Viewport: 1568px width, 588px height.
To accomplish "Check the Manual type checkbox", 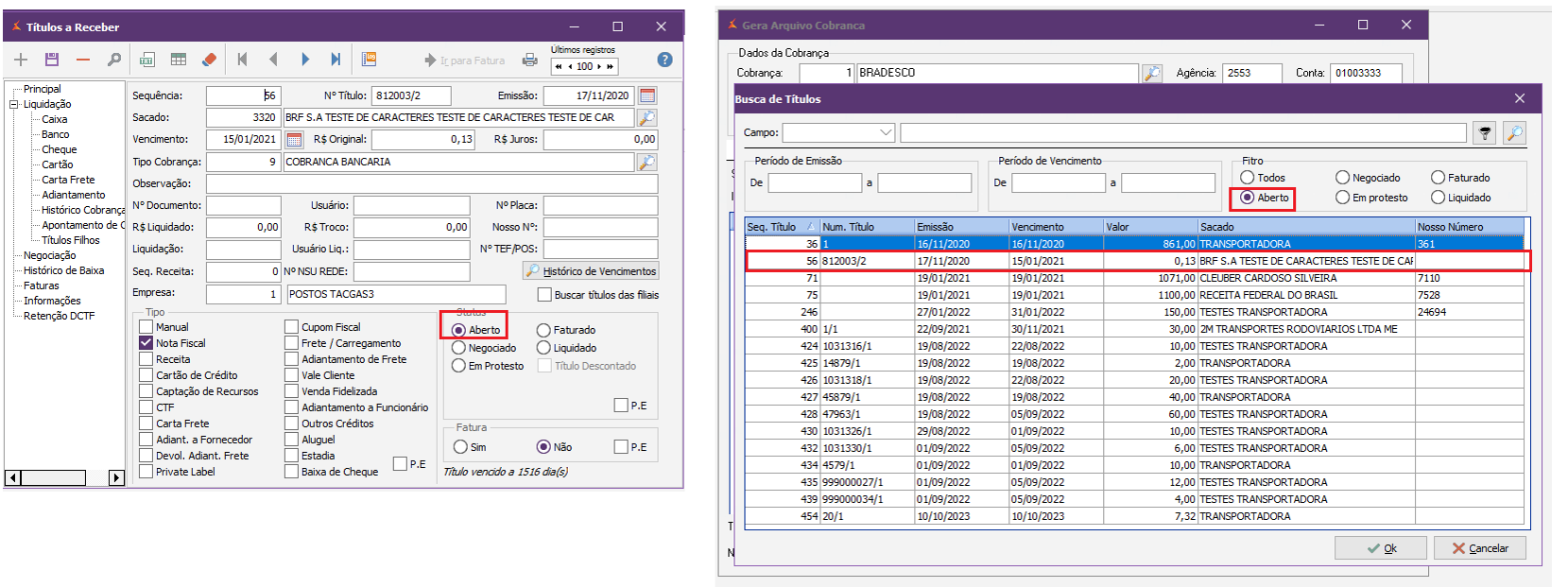I will point(146,327).
